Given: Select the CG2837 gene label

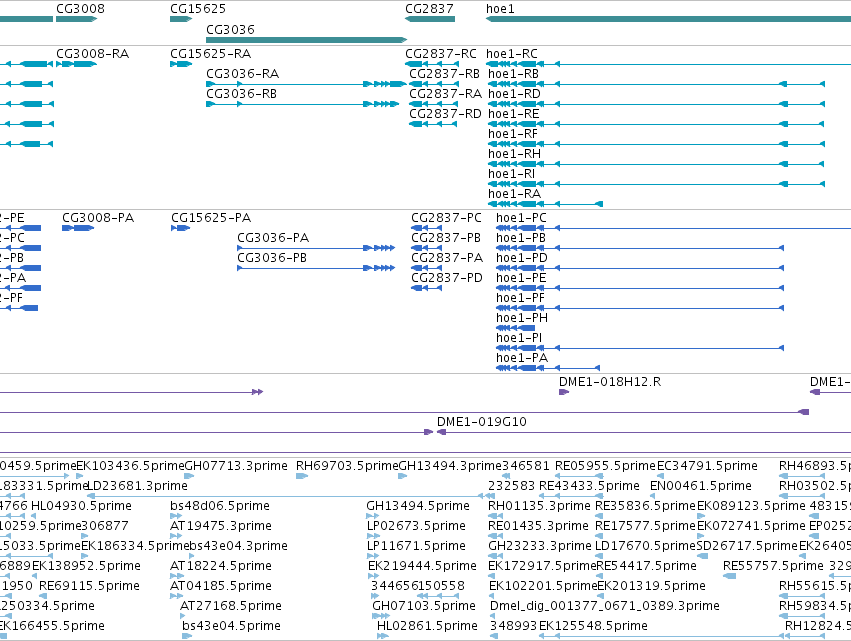Looking at the screenshot, I should (429, 9).
